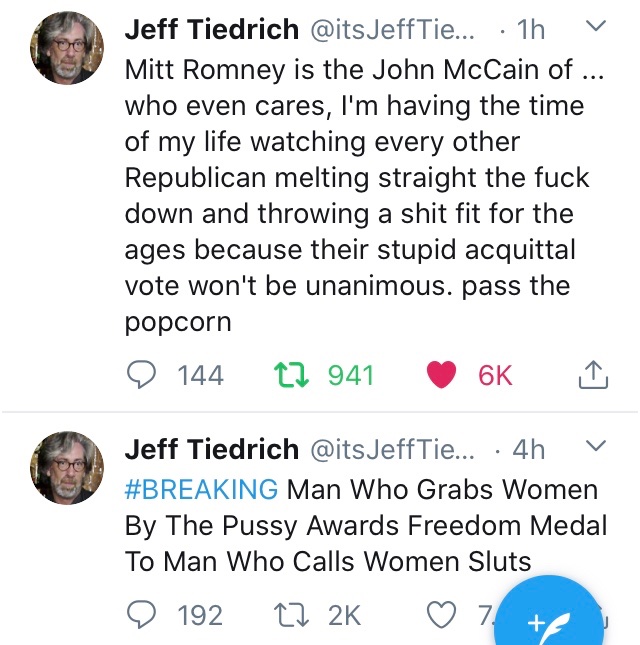Tap the 6K likes count
This screenshot has width=640, height=645.
click(495, 375)
